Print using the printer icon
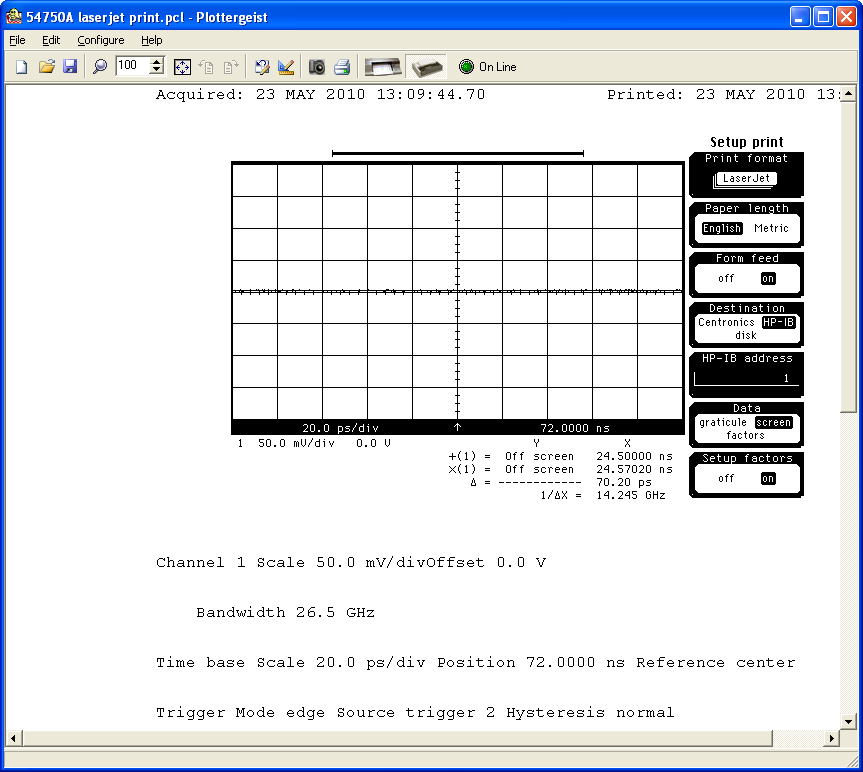This screenshot has height=772, width=863. (x=341, y=66)
